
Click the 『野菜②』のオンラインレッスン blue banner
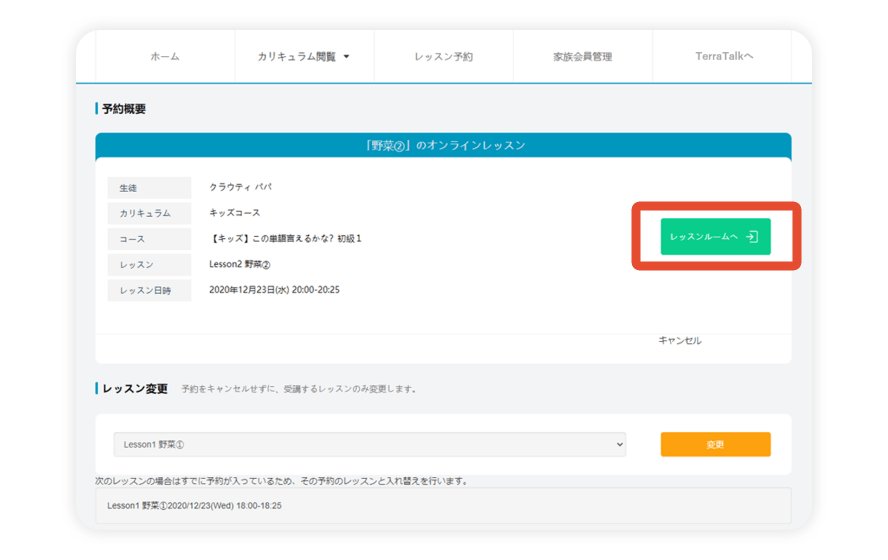443,146
